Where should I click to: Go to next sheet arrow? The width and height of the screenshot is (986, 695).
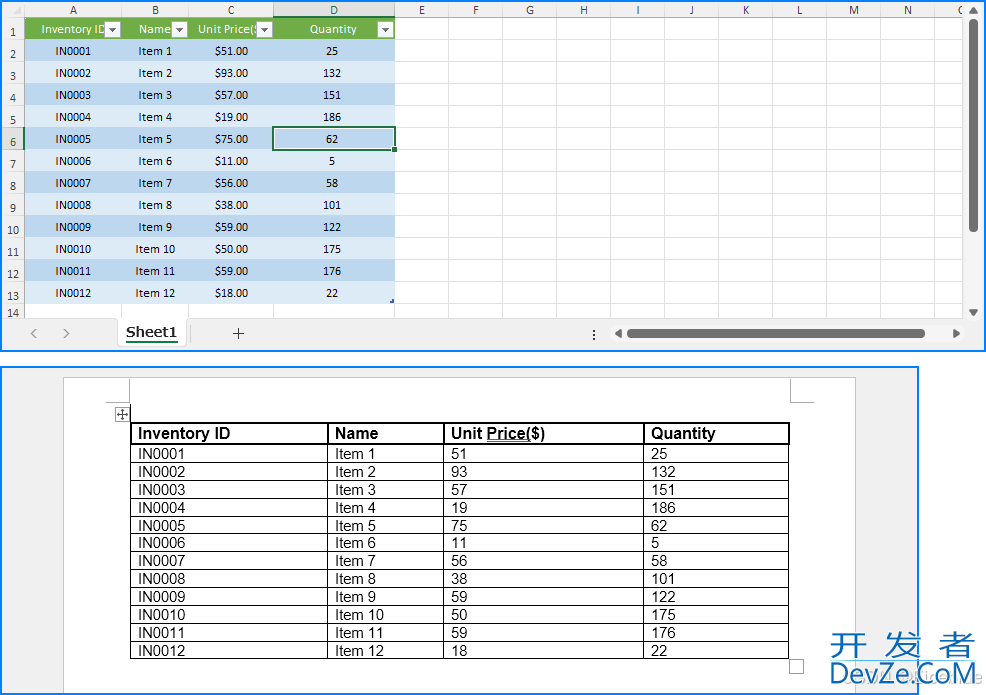point(66,333)
